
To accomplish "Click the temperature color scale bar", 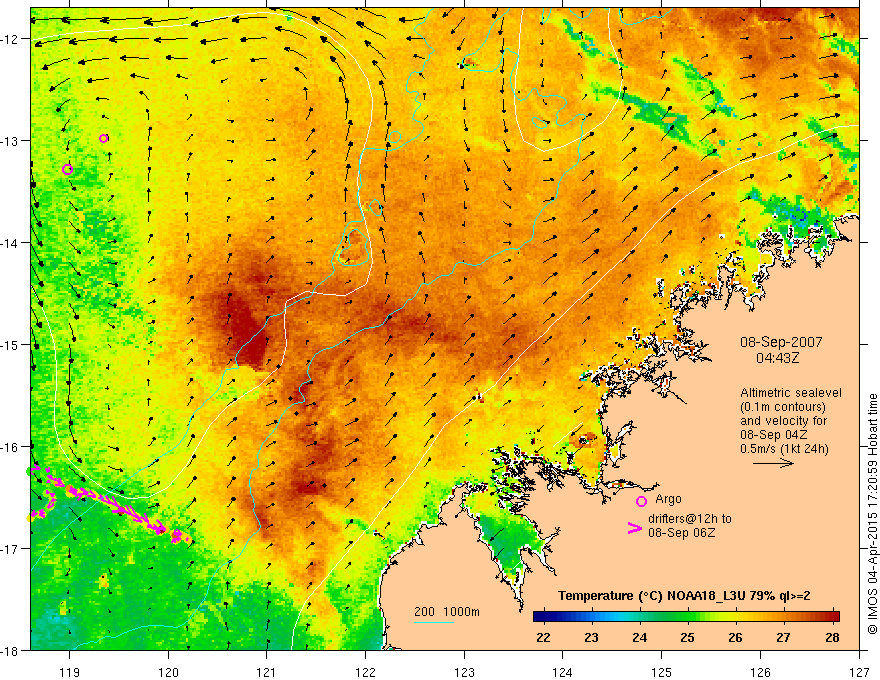I will tap(686, 616).
